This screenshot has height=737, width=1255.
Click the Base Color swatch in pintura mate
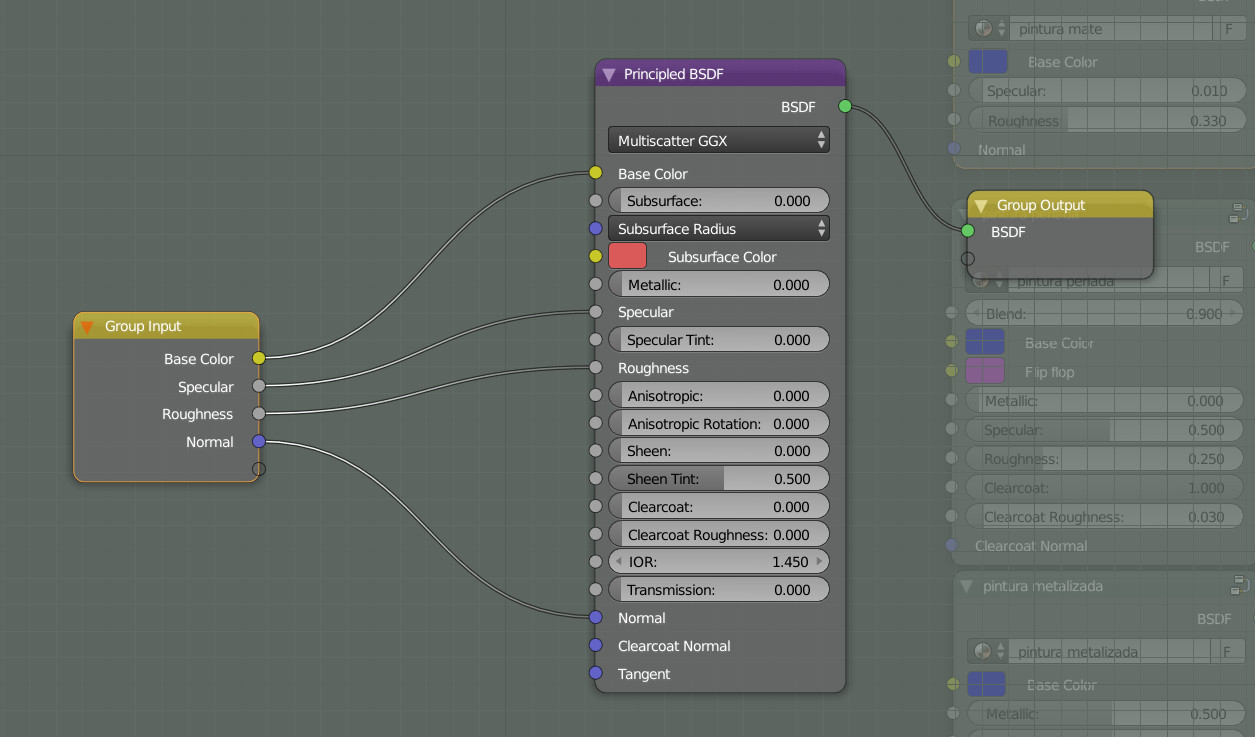[x=988, y=61]
